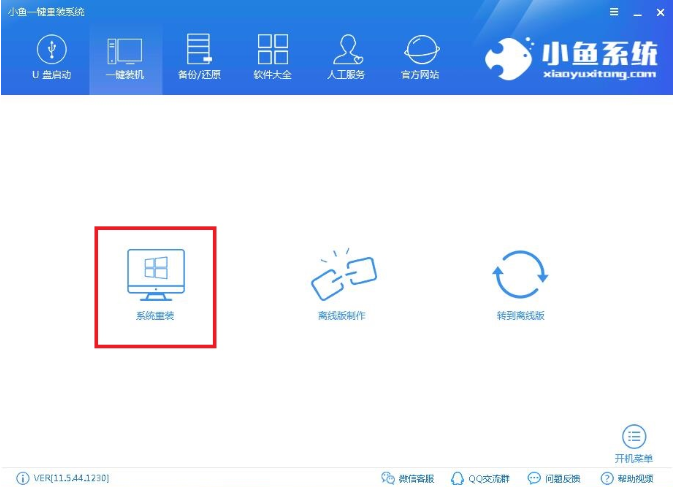673x487 pixels.
Task: Go to the 软件大全 software collection
Action: point(272,56)
